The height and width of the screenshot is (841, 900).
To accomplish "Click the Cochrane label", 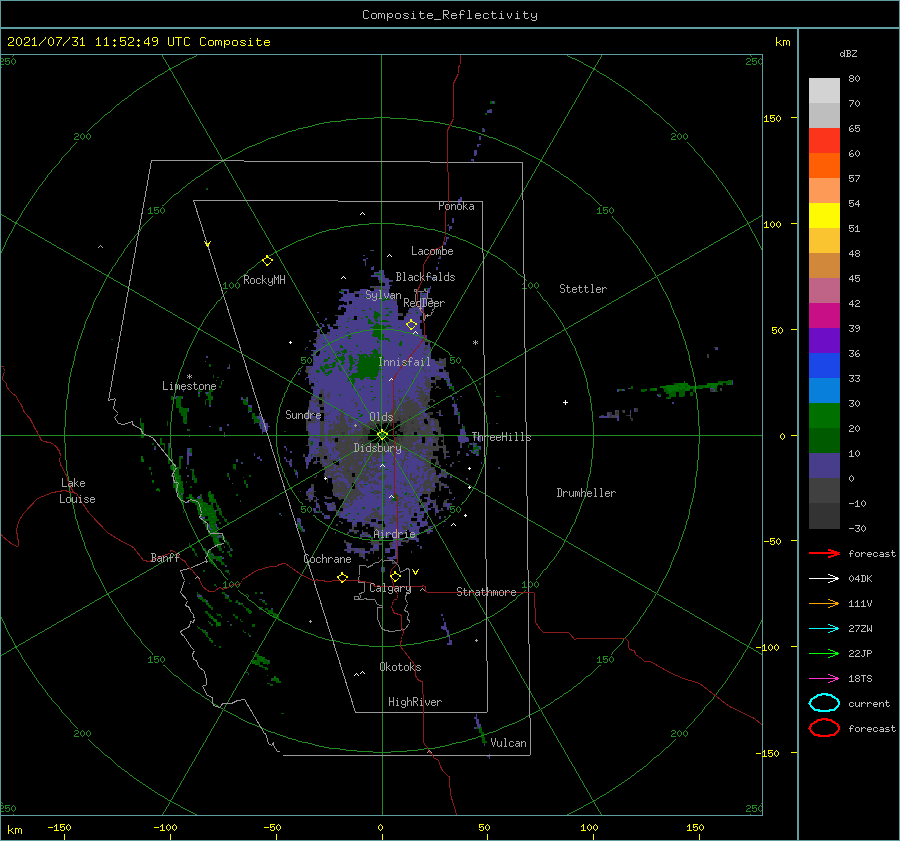I will tap(327, 559).
